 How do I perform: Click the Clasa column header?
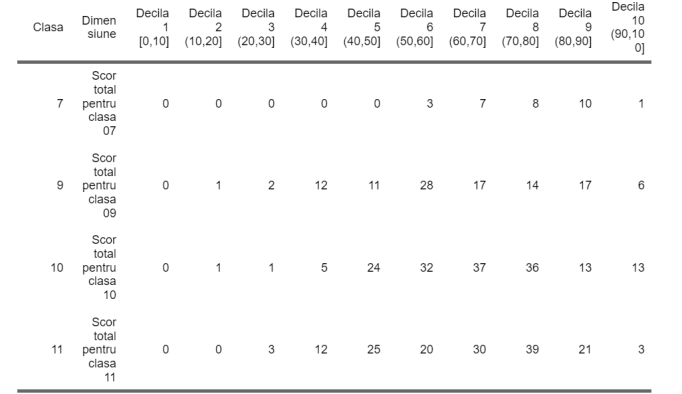48,27
